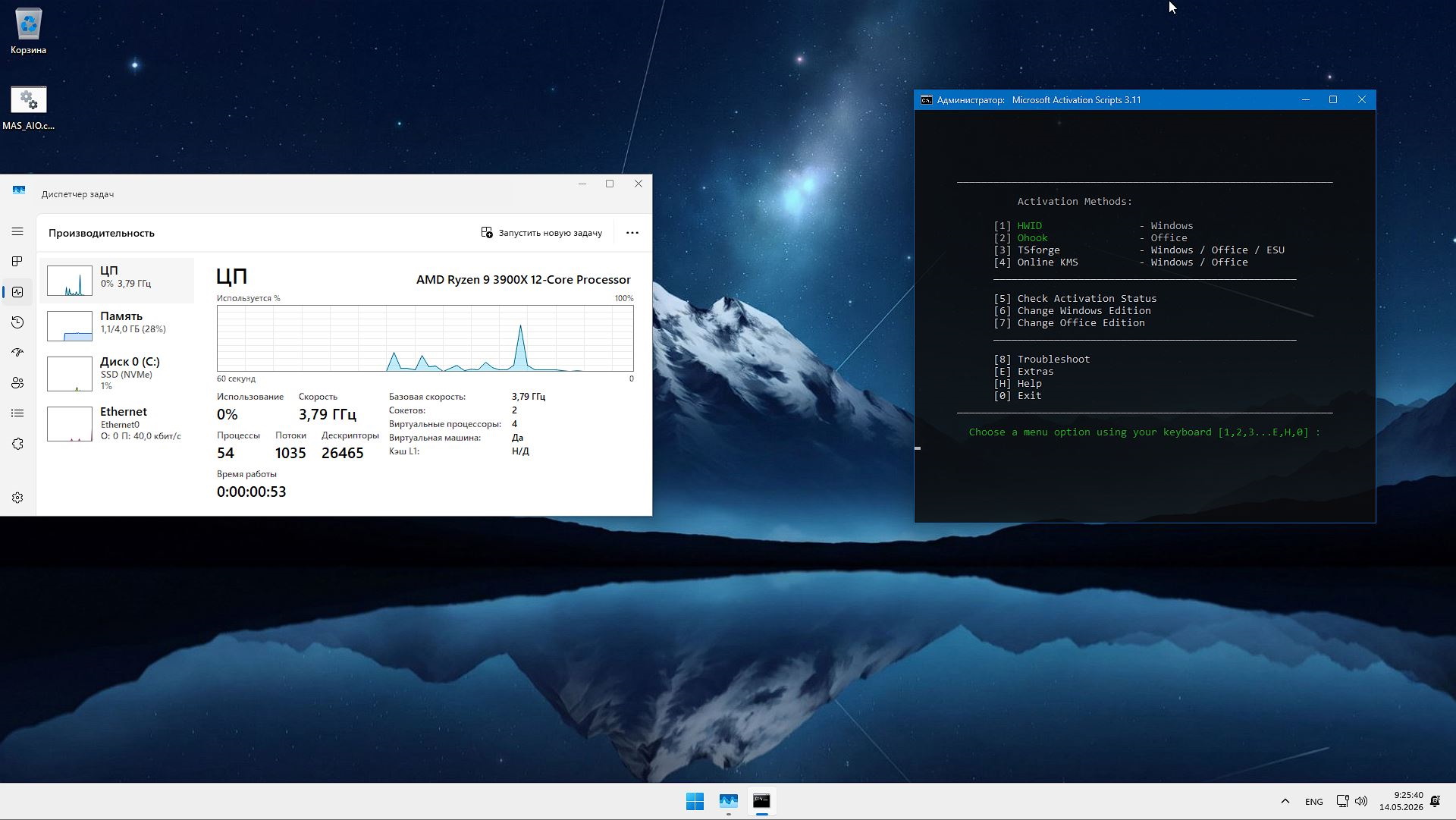1456x820 pixels.
Task: Click AMD Ryzen 9 3900X processor name
Action: (523, 279)
